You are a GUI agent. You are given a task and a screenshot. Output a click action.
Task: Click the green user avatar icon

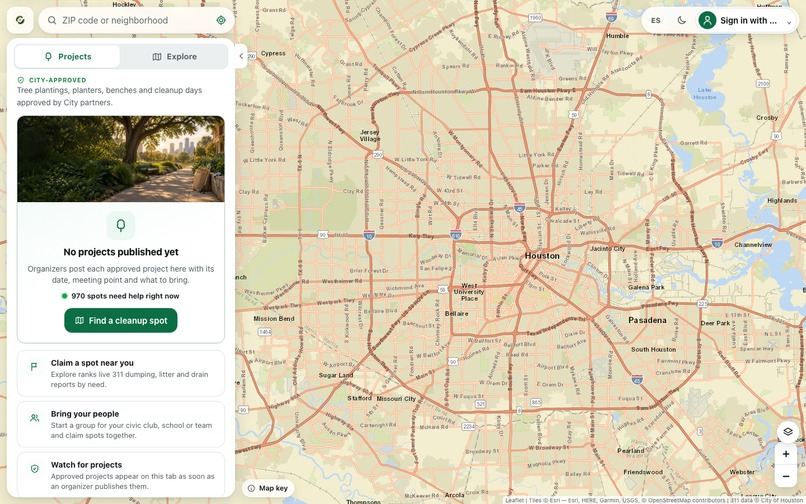pyautogui.click(x=707, y=21)
